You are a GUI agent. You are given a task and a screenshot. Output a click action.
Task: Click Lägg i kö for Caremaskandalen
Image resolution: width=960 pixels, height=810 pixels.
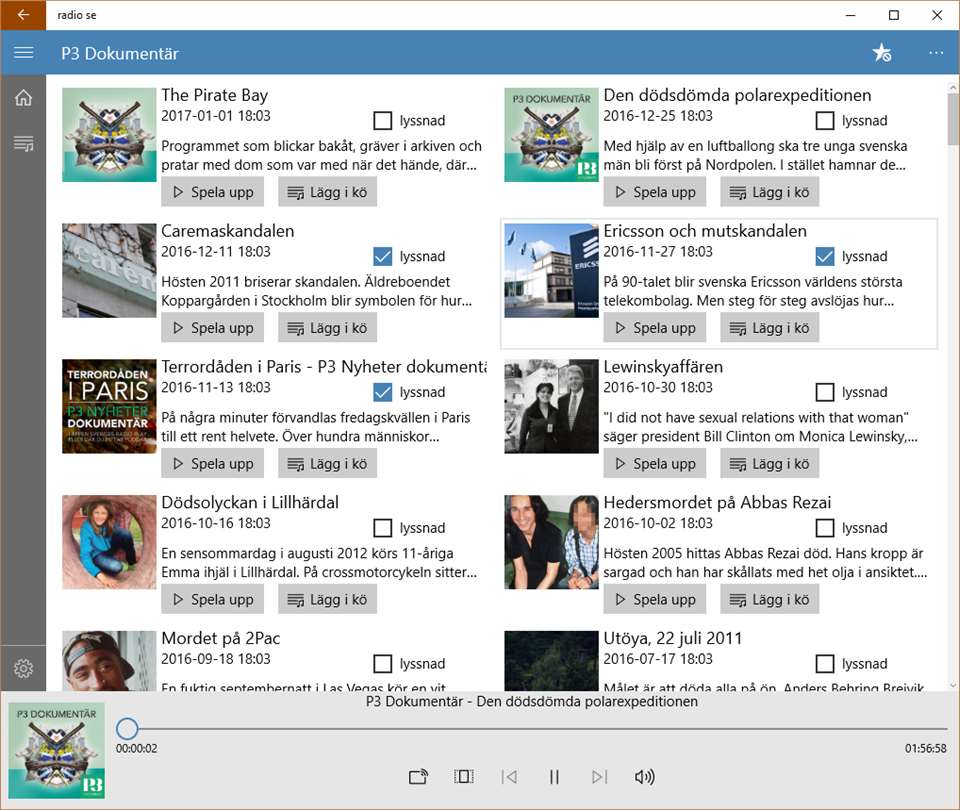pos(328,328)
